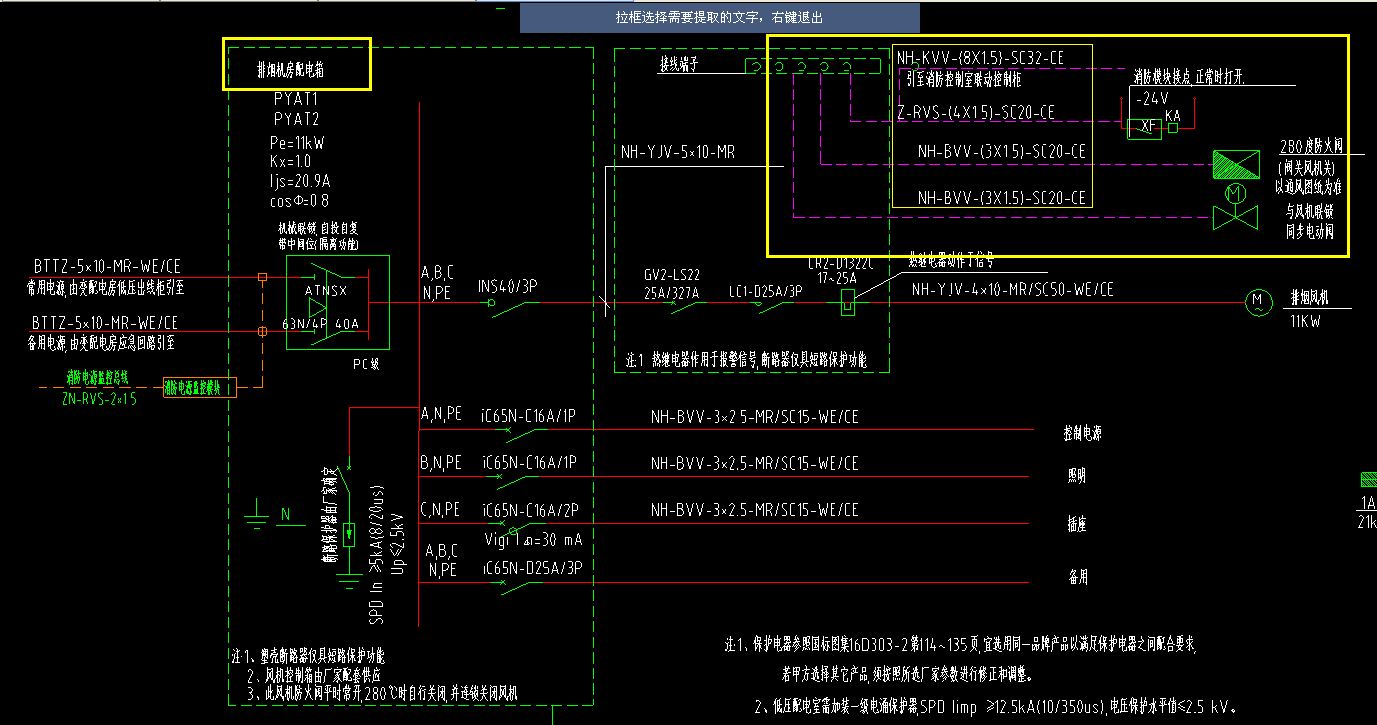
Task: Select the C,N,PE phase label
Action: pos(441,510)
